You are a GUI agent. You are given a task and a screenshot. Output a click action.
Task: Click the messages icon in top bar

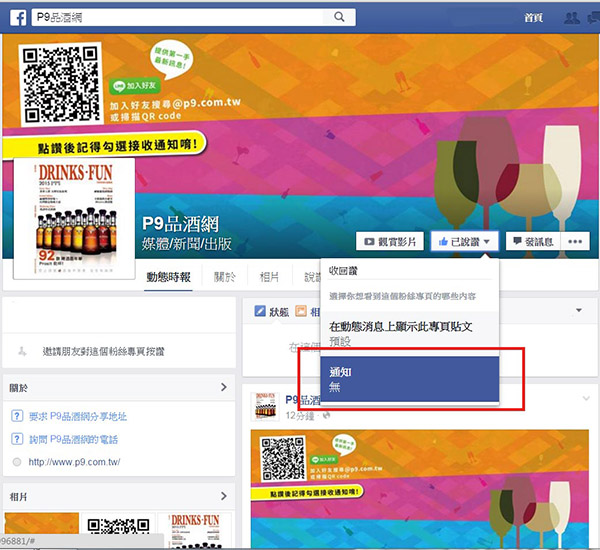click(594, 18)
